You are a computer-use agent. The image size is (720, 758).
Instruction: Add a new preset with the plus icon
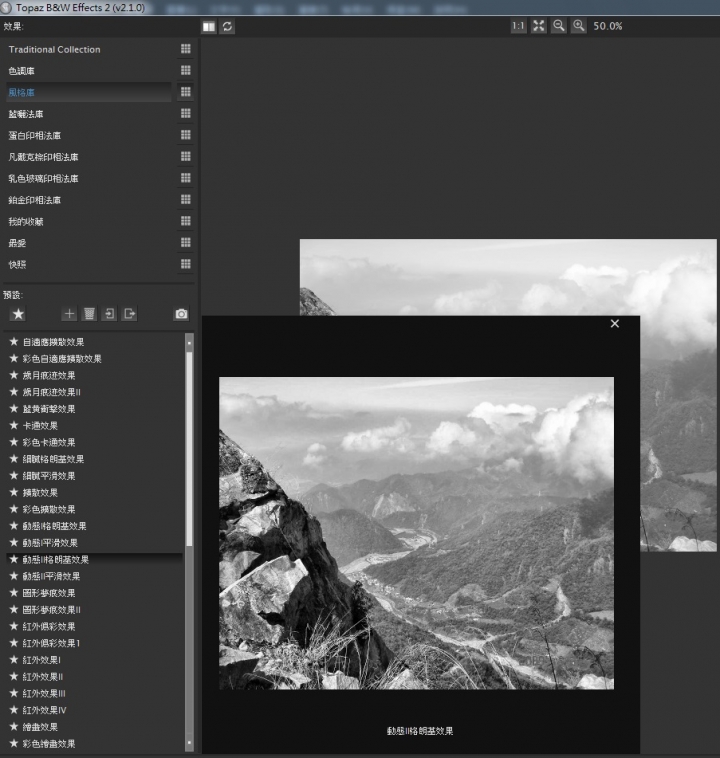pyautogui.click(x=69, y=314)
